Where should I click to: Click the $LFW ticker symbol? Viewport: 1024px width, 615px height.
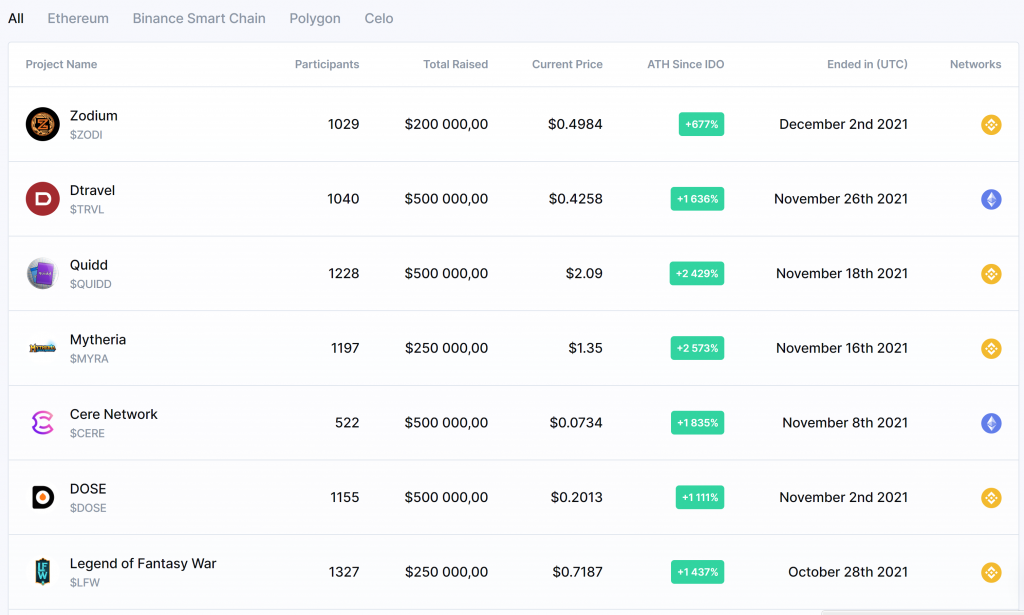coord(85,583)
